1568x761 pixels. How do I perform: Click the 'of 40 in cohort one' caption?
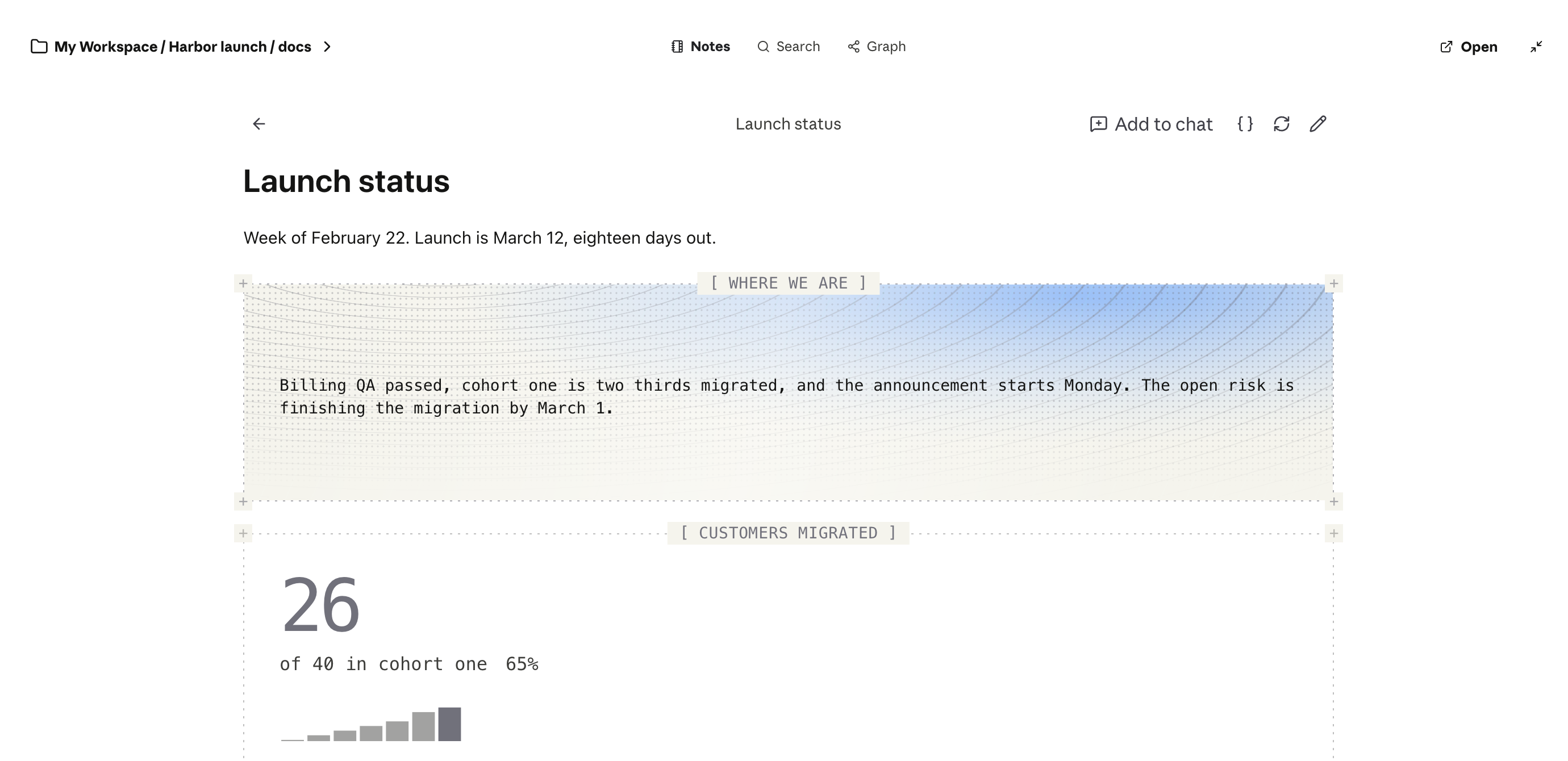pyautogui.click(x=383, y=664)
